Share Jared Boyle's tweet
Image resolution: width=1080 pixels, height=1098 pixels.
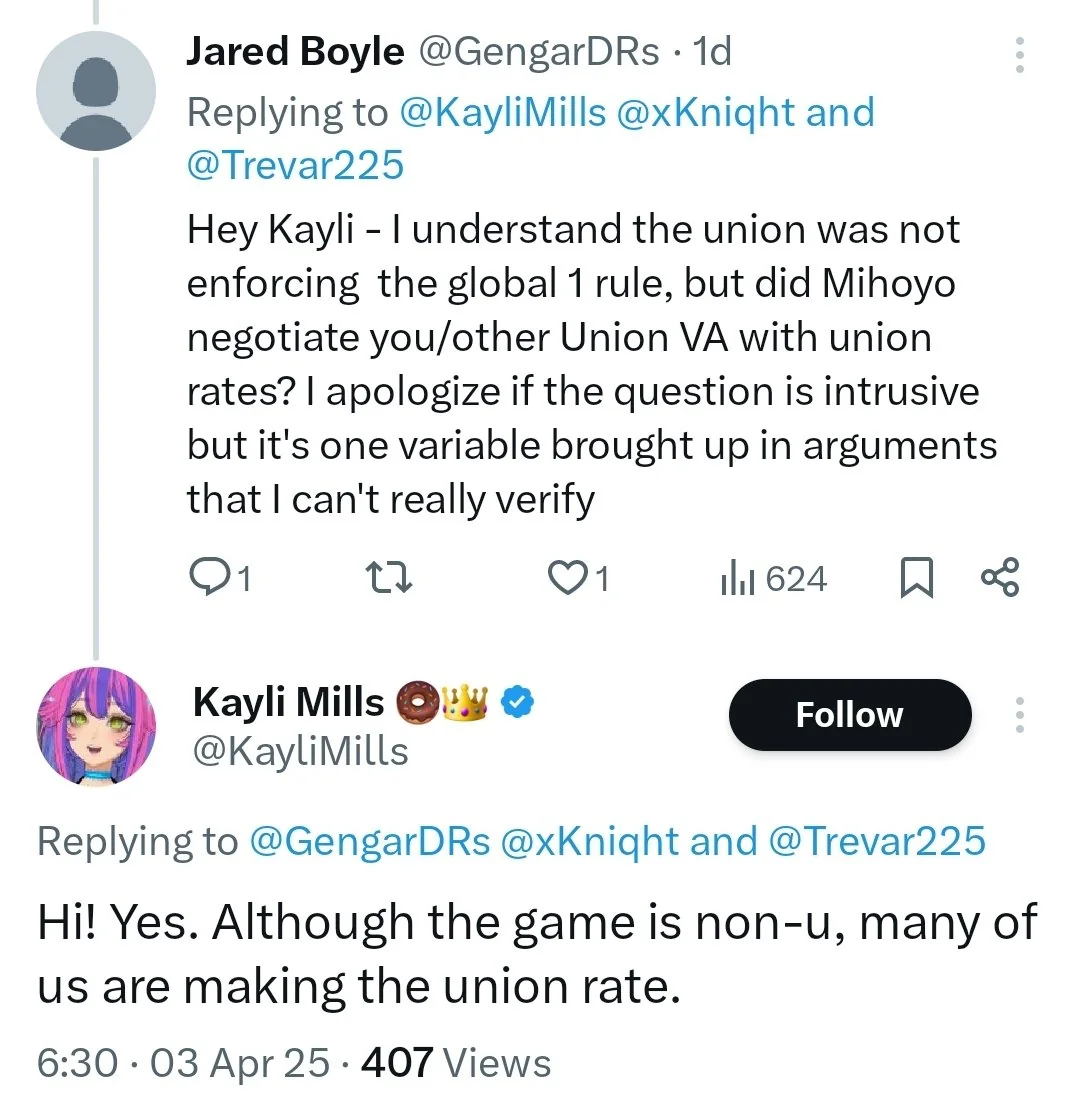pyautogui.click(x=1000, y=577)
